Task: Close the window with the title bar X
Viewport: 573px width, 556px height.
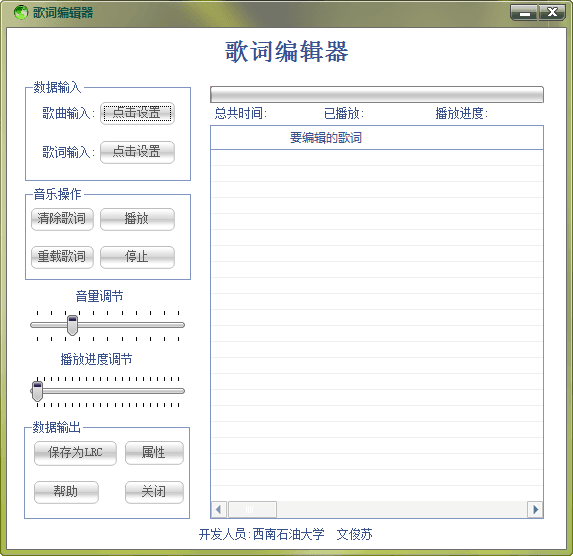Action: click(x=552, y=13)
